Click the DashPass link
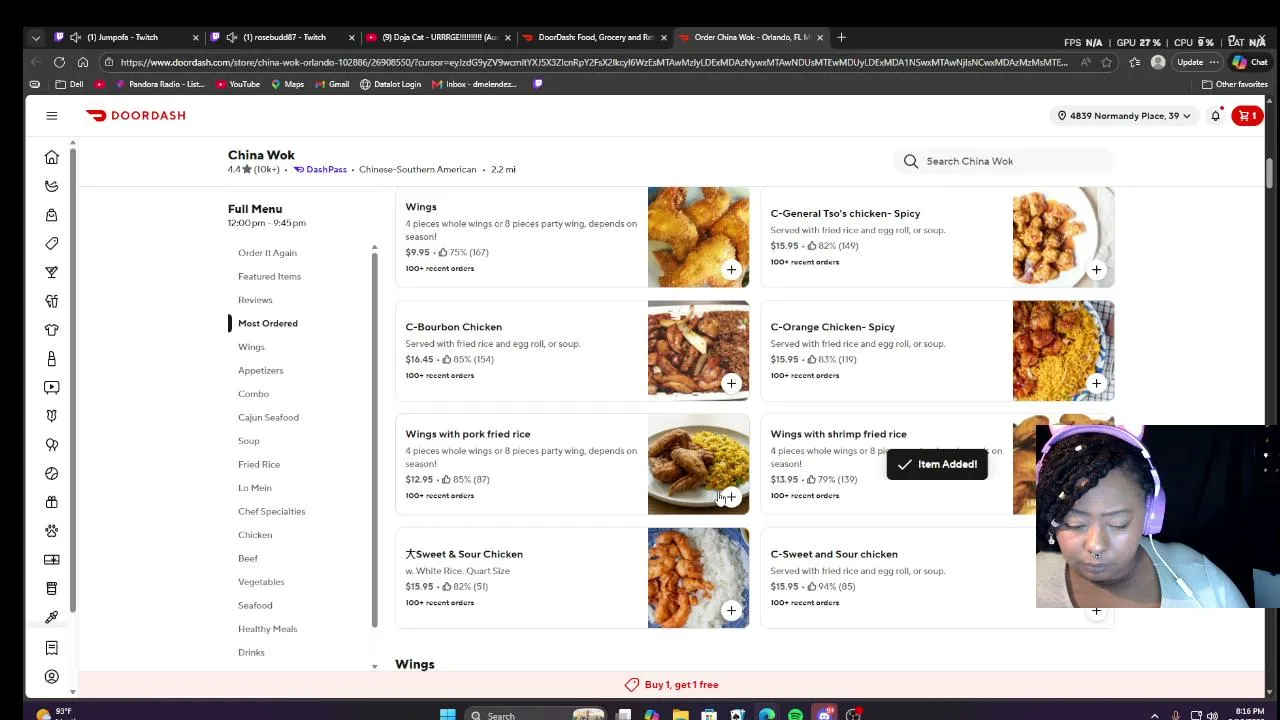 [x=320, y=169]
